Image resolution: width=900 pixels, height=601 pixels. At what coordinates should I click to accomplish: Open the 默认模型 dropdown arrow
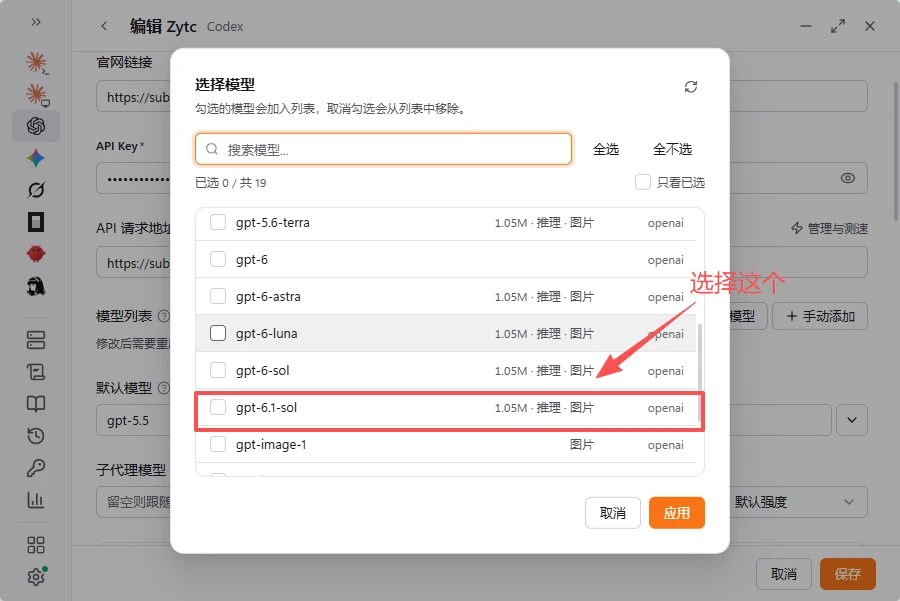[852, 420]
